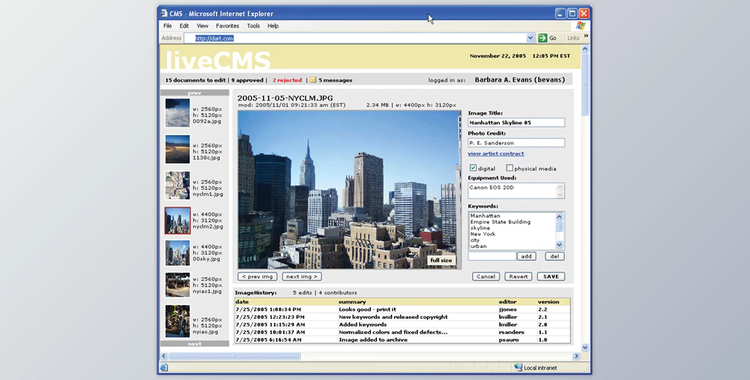Click keywords list scroll up arrow

click(560, 216)
